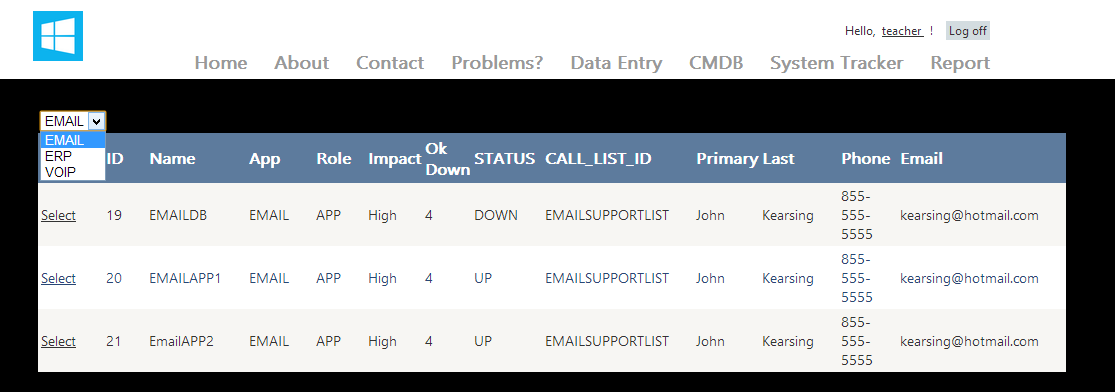1115x392 pixels.
Task: Open the Report menu item
Action: (960, 63)
